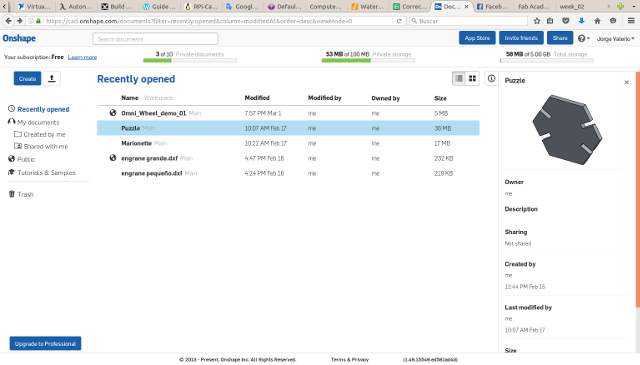Click the details panel scrollbar
The width and height of the screenshot is (640, 365).
tap(638, 190)
